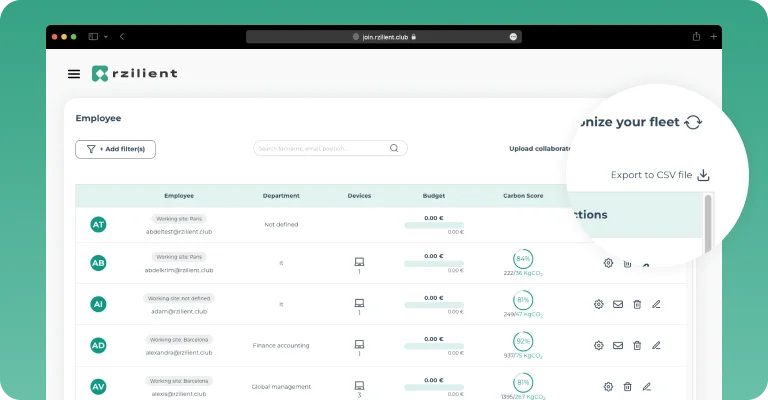
Task: Click the CSV download icon
Action: [703, 175]
